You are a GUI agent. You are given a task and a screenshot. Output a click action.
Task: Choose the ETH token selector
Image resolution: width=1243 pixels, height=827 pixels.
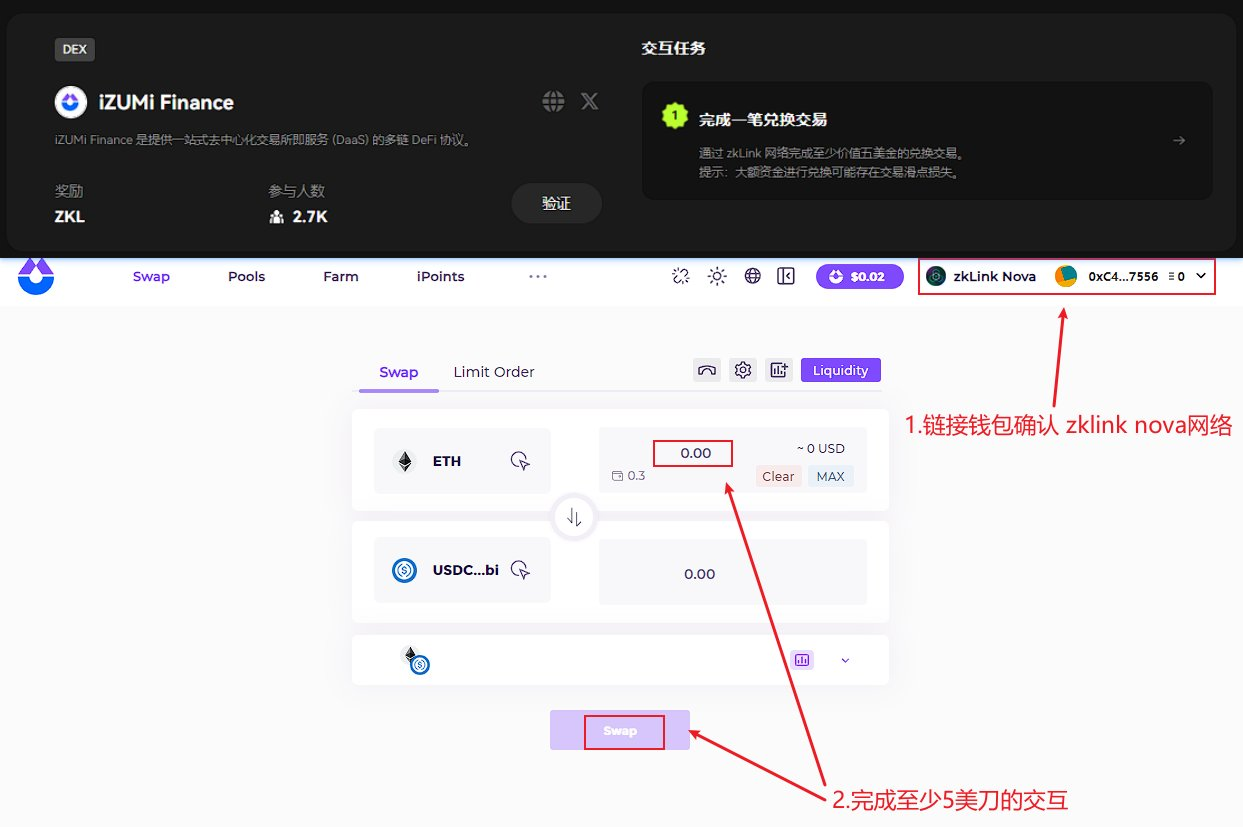[462, 461]
